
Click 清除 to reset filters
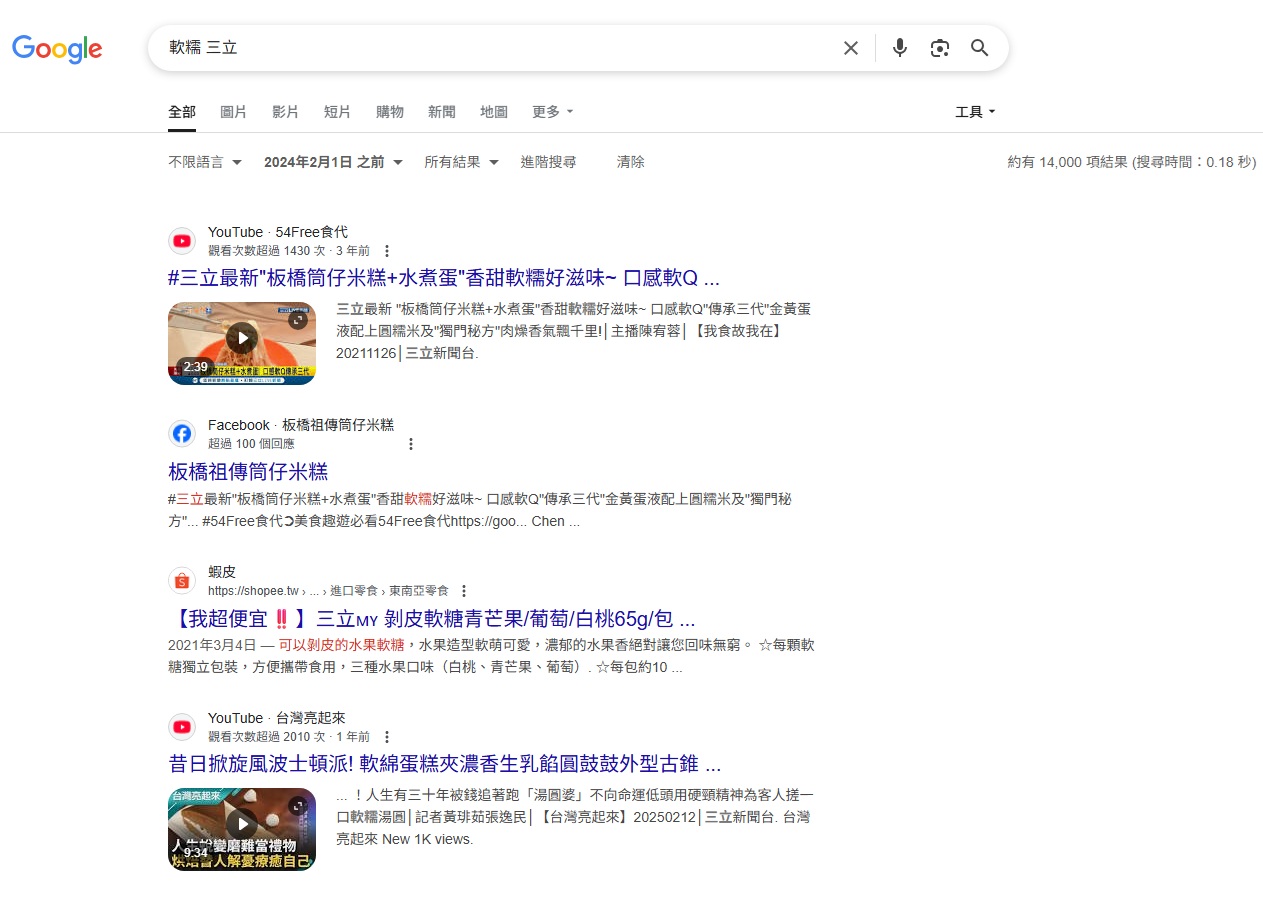click(x=631, y=162)
